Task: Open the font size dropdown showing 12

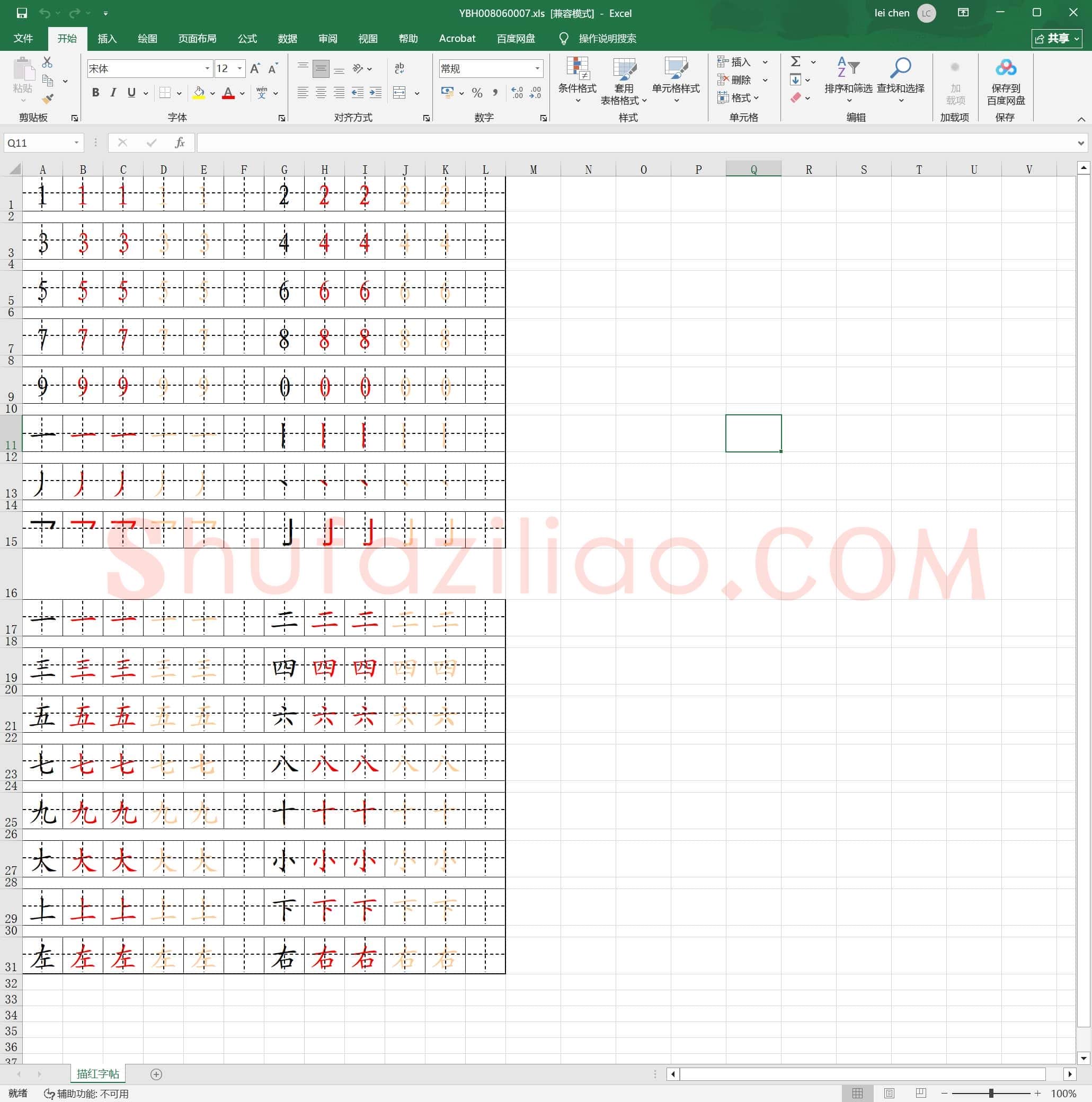Action: tap(230, 68)
